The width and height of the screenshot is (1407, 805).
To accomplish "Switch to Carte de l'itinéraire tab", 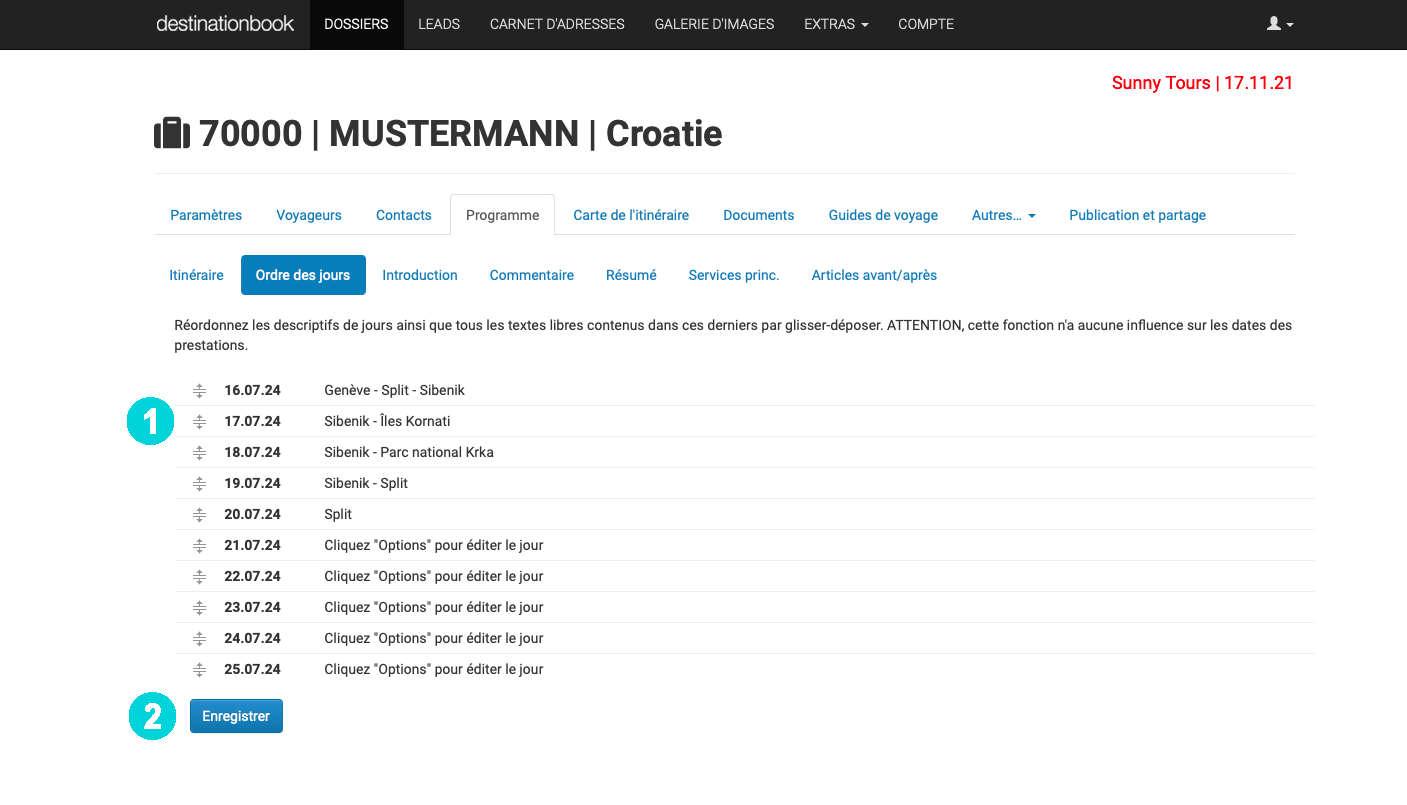I will pyautogui.click(x=631, y=215).
